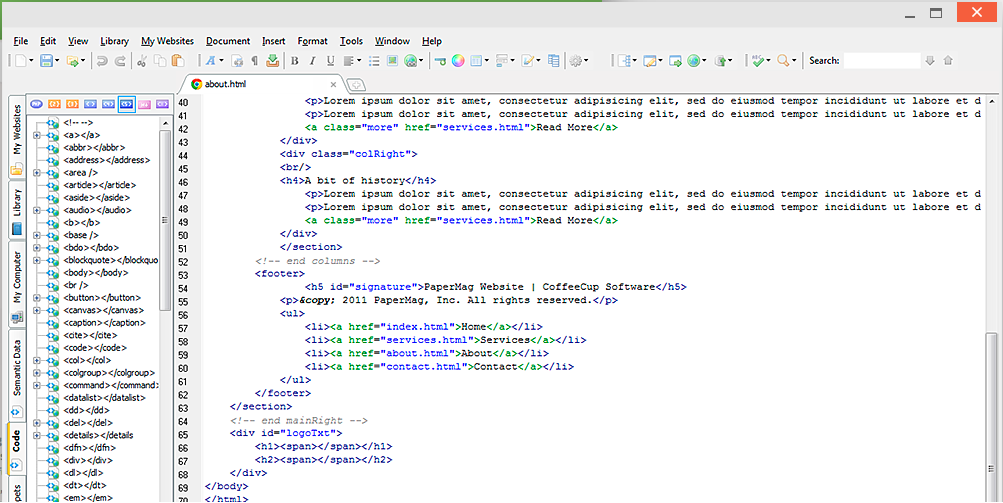Select the second orange CSS tag set

click(72, 104)
